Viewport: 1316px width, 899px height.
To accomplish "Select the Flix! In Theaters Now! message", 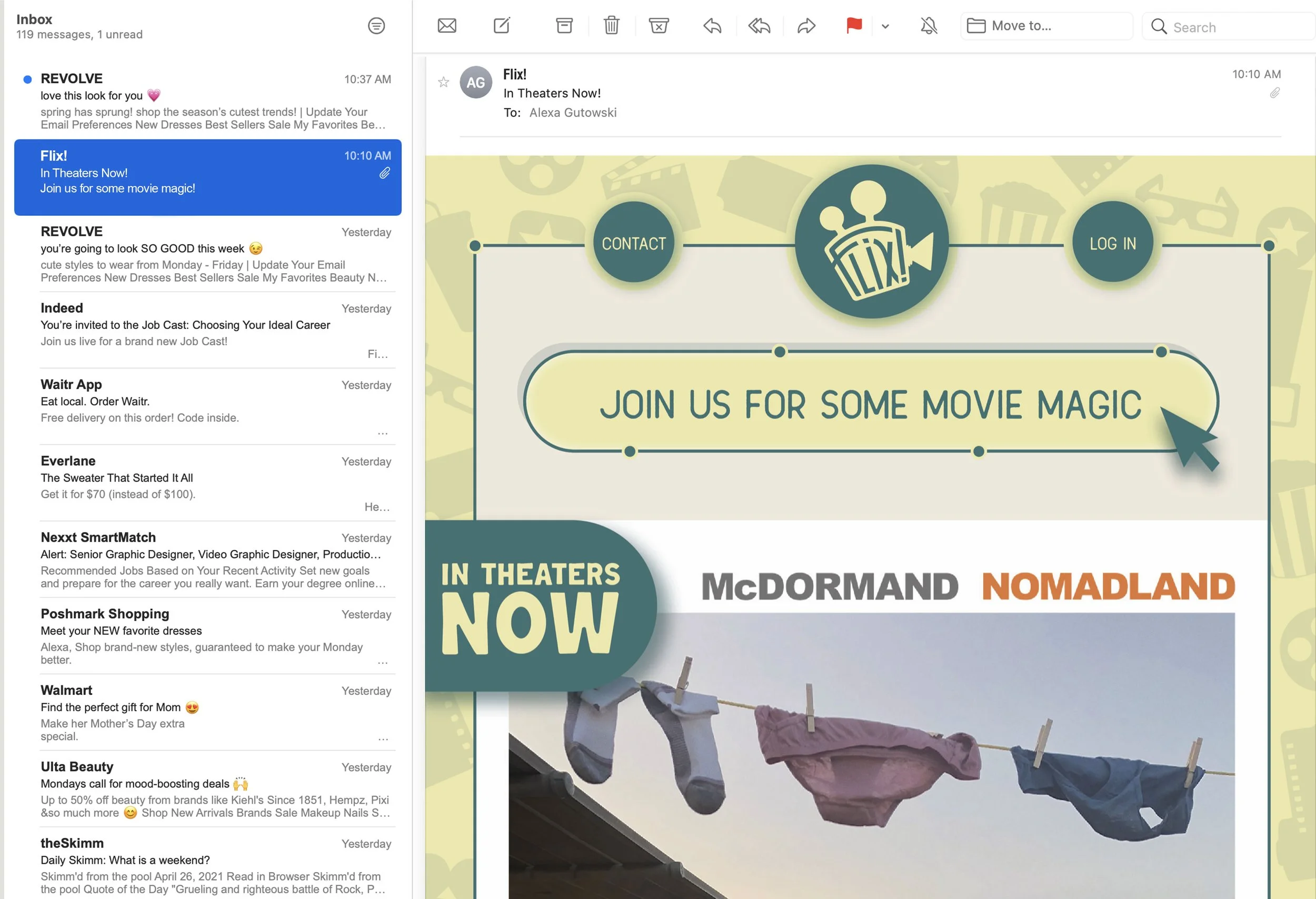I will coord(208,177).
